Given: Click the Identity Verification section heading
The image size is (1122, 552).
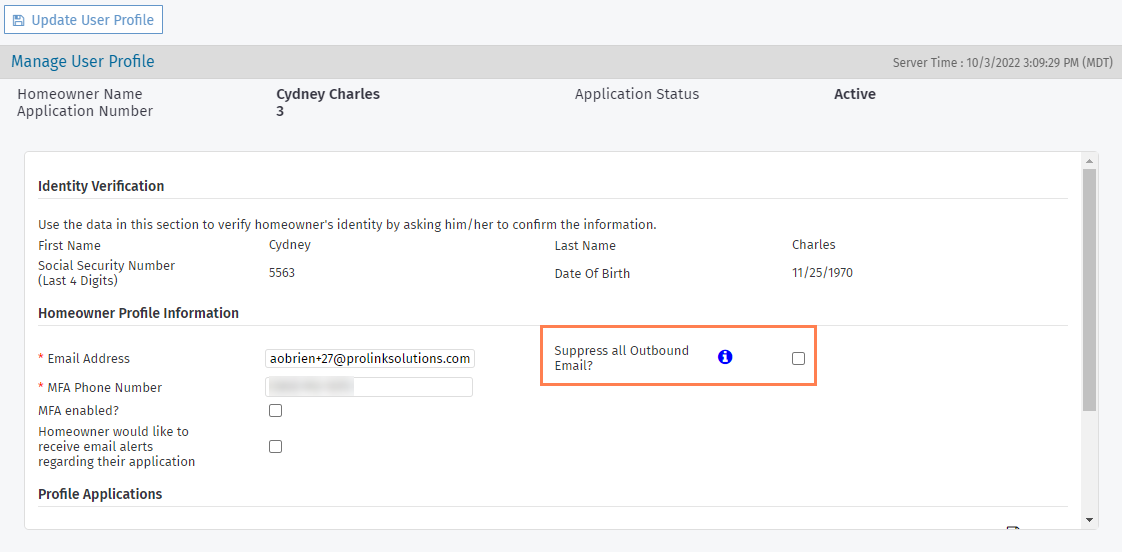Looking at the screenshot, I should (x=101, y=186).
